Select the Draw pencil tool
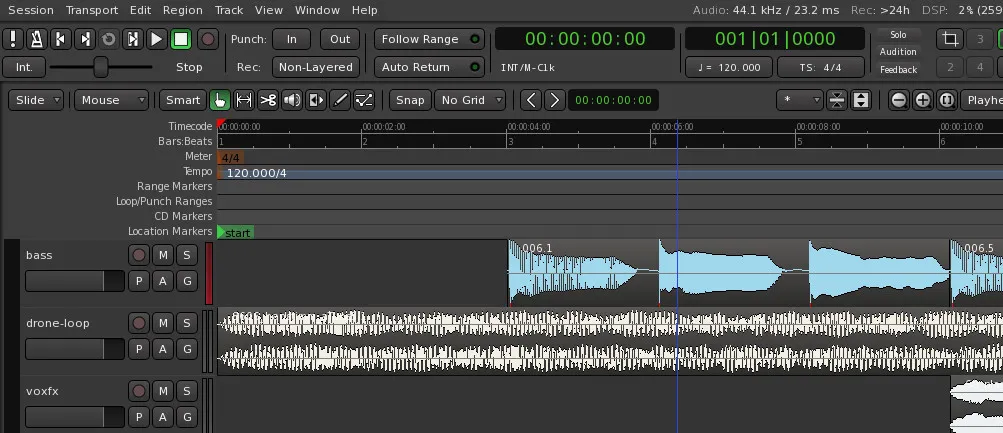Screen dimensions: 1003x433 (x=340, y=100)
